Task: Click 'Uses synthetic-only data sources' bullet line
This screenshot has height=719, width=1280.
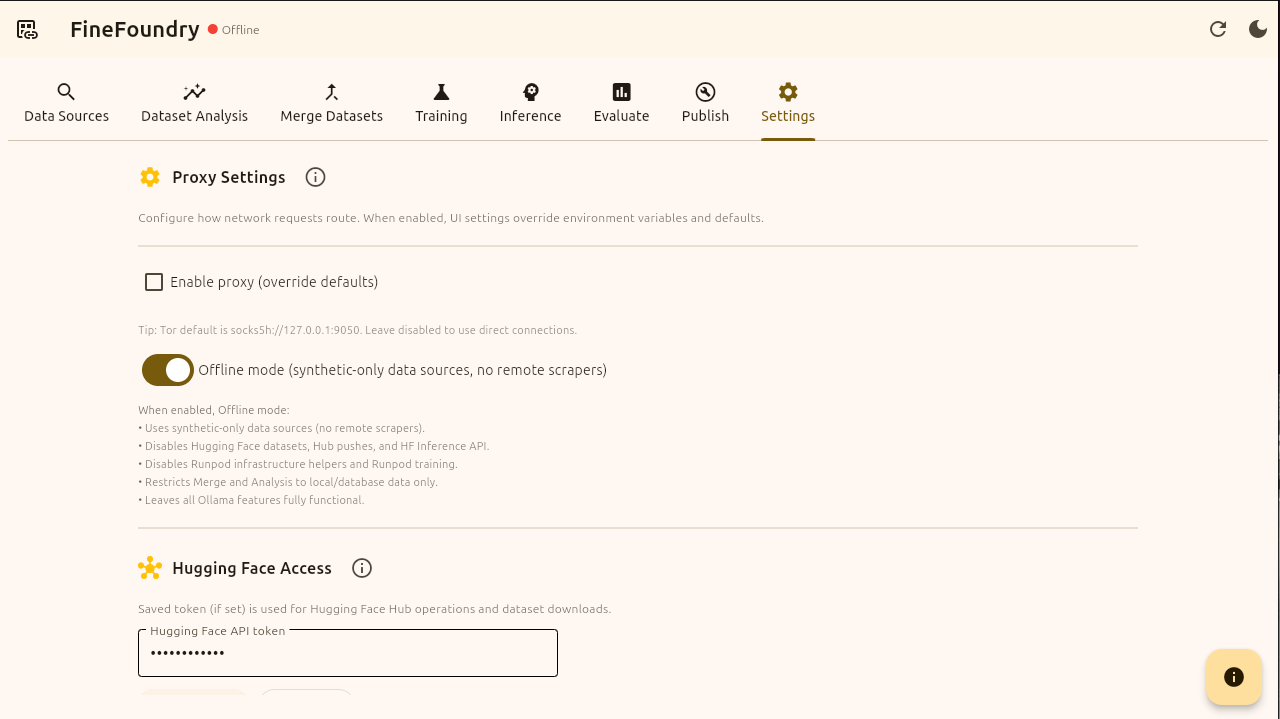Action: click(x=281, y=428)
